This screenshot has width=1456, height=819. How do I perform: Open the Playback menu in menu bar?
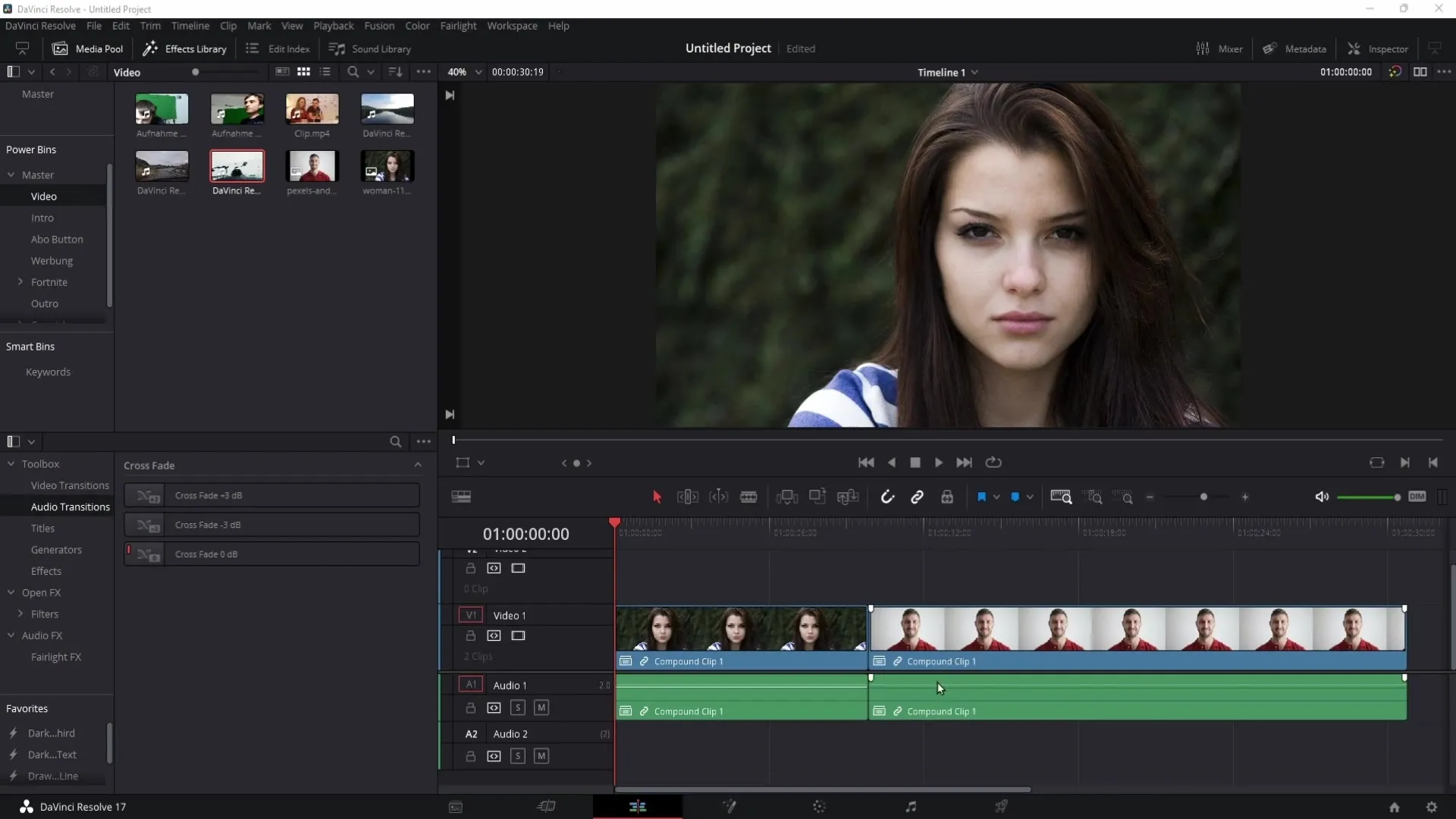pyautogui.click(x=333, y=25)
